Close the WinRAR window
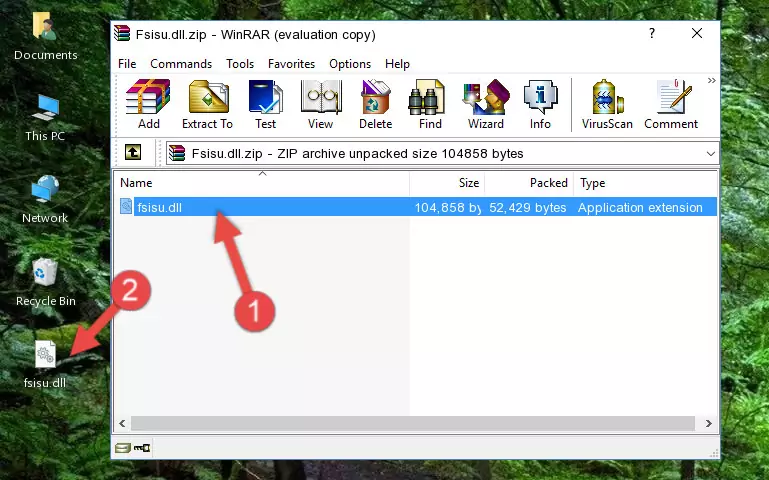Screen dimensions: 769x480 [x=697, y=33]
